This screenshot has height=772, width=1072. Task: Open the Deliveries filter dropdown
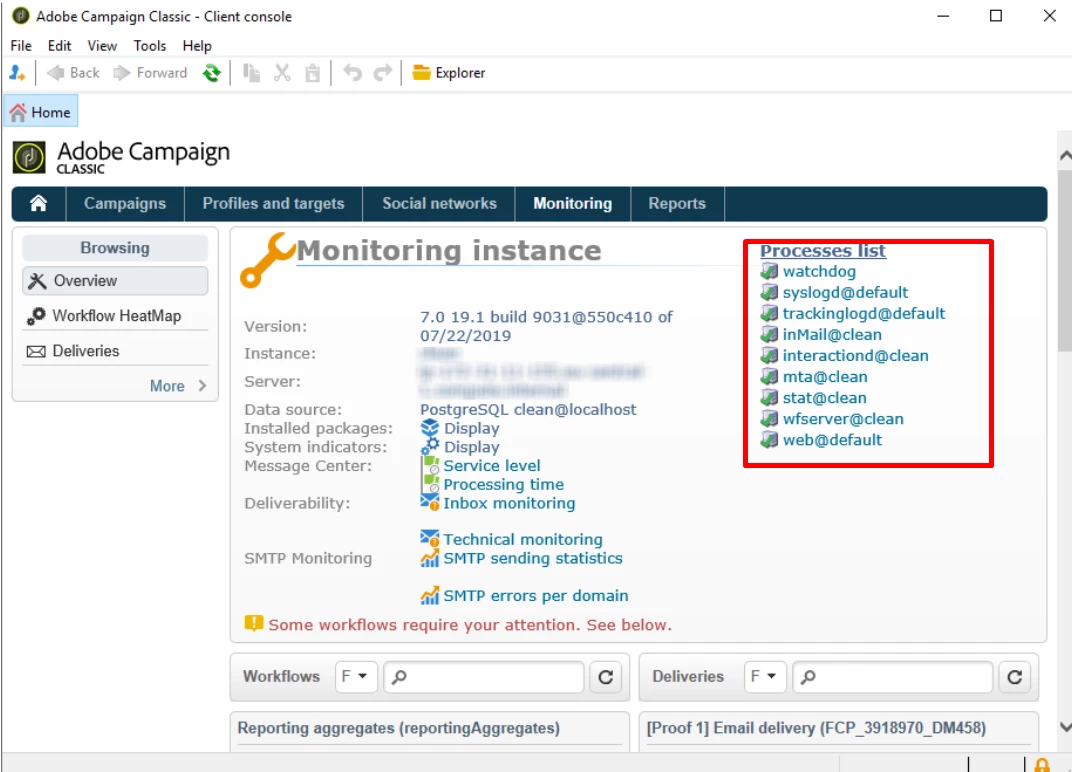coord(764,676)
